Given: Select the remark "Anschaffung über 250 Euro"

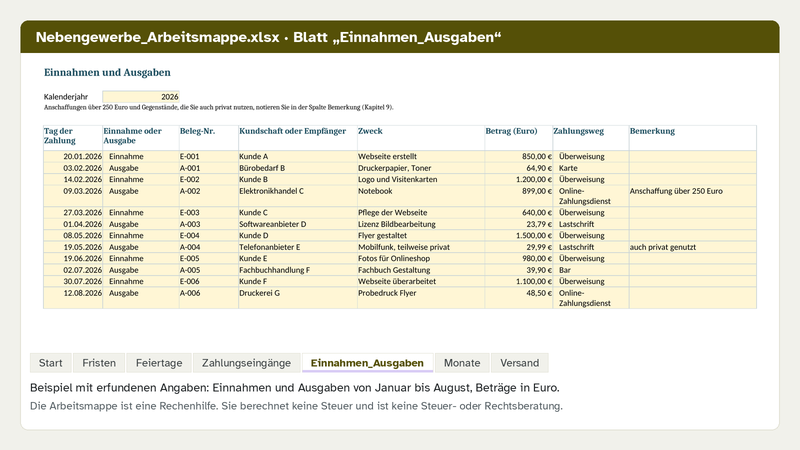Looking at the screenshot, I should 693,196.
